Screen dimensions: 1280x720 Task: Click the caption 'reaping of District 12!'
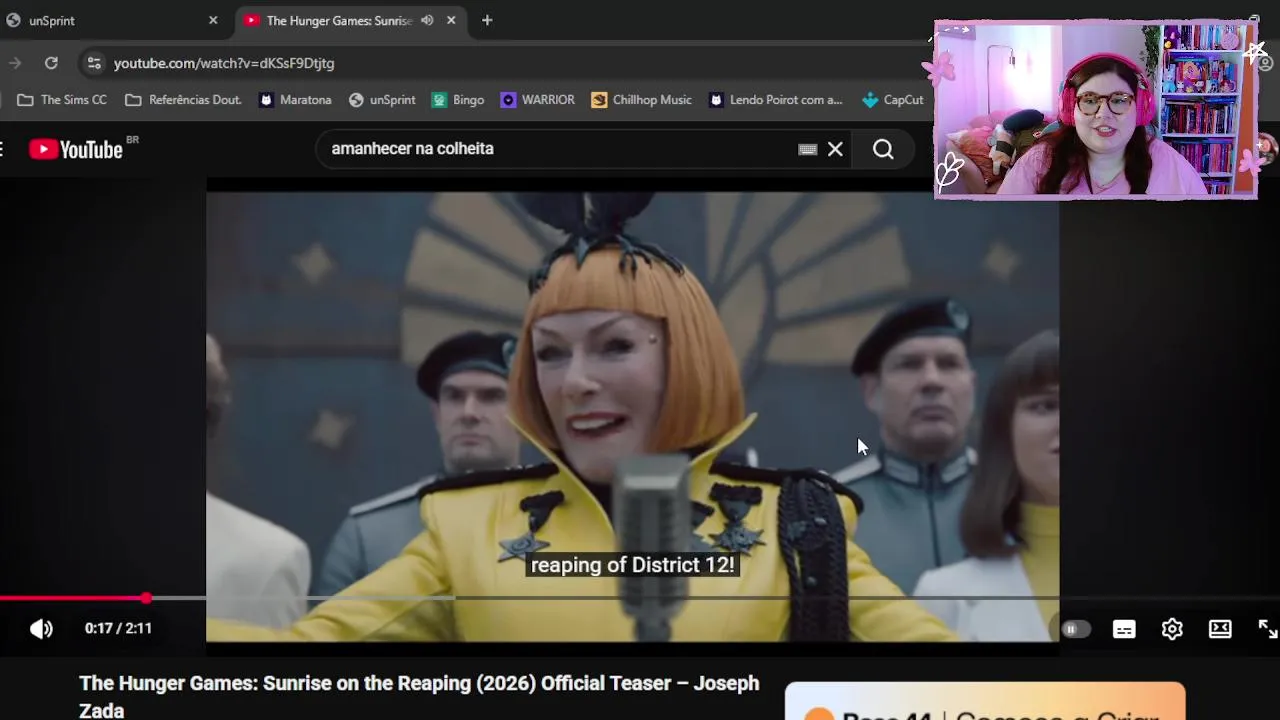[x=632, y=565]
